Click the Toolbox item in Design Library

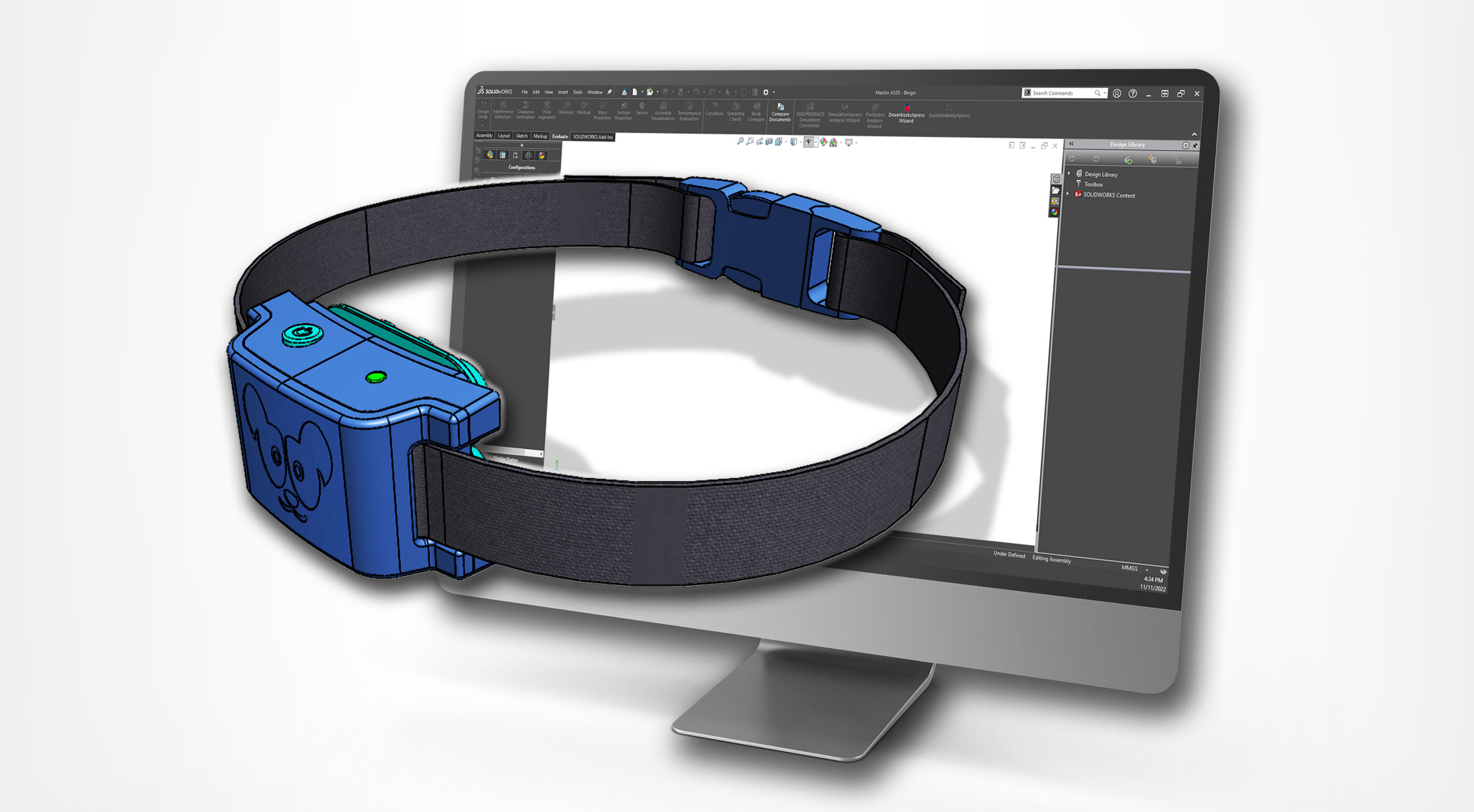pos(1093,184)
